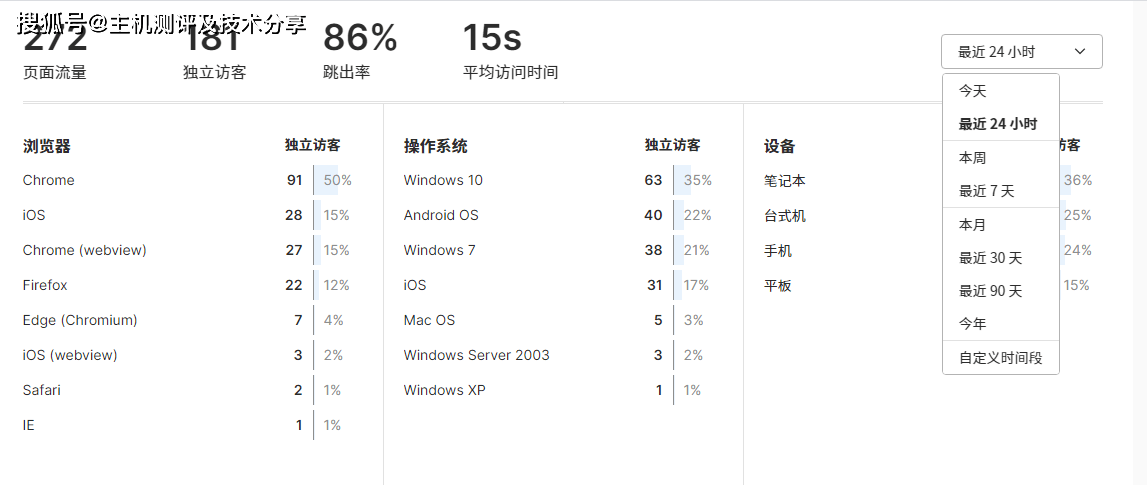1147x485 pixels.
Task: Click the Chrome browser row
Action: pyautogui.click(x=49, y=181)
